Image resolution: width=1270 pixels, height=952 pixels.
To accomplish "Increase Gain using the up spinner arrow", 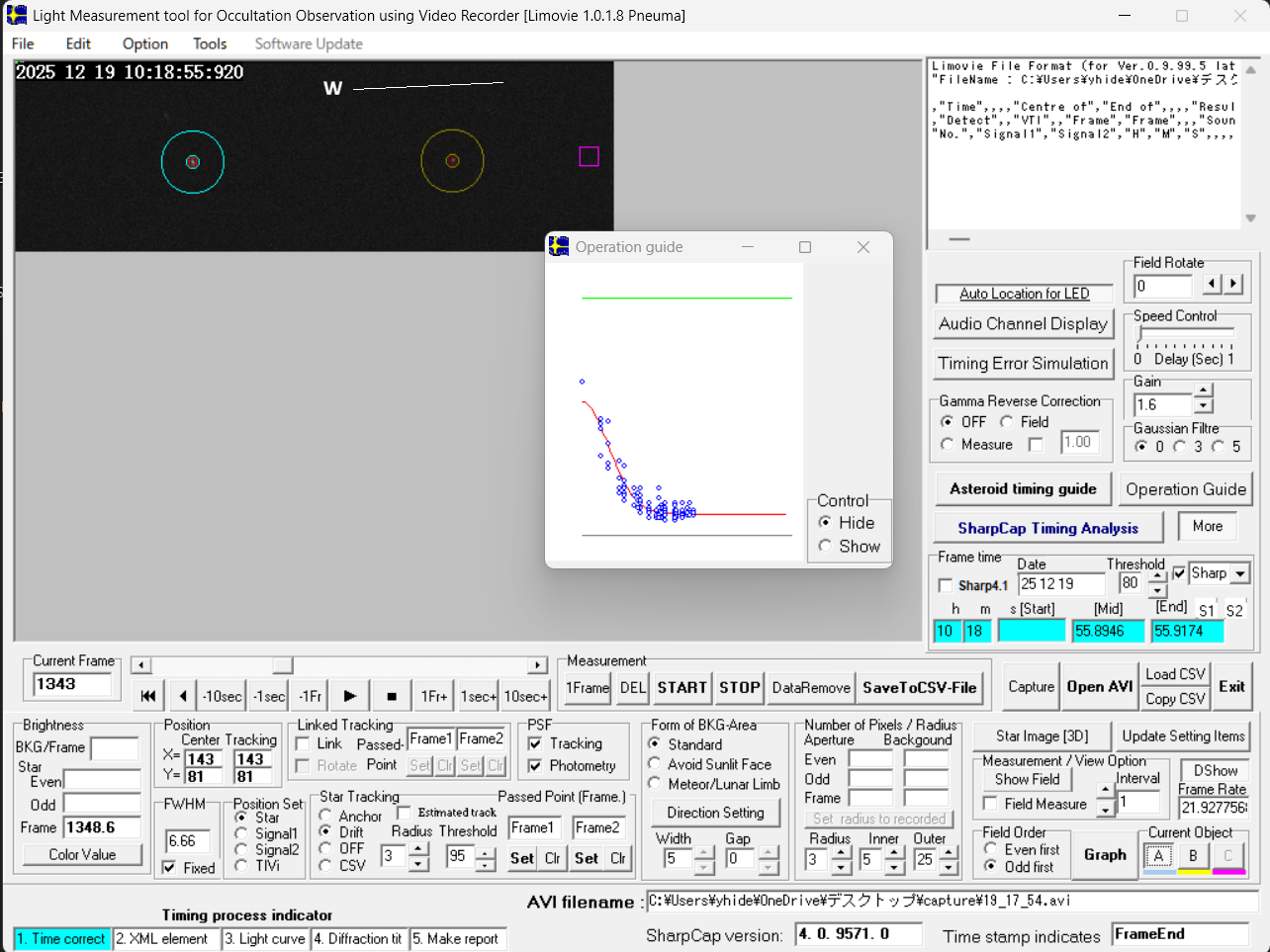I will 1203,391.
